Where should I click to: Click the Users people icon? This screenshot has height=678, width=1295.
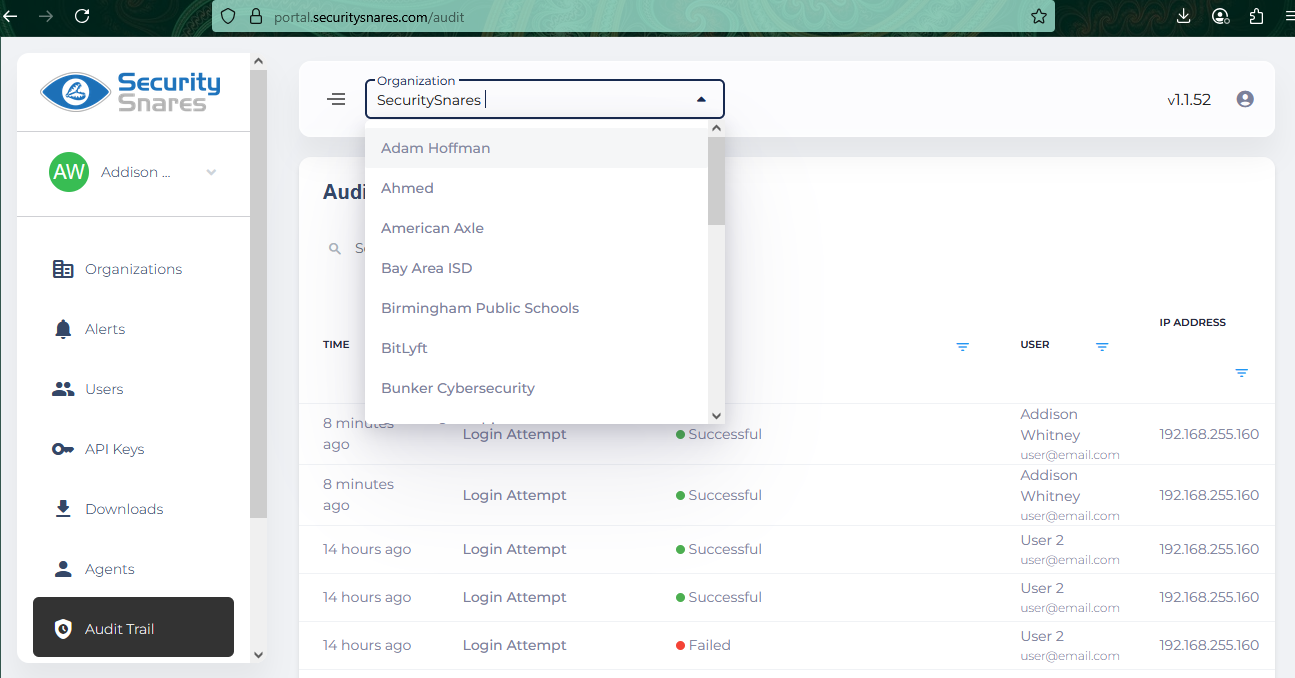[x=63, y=389]
